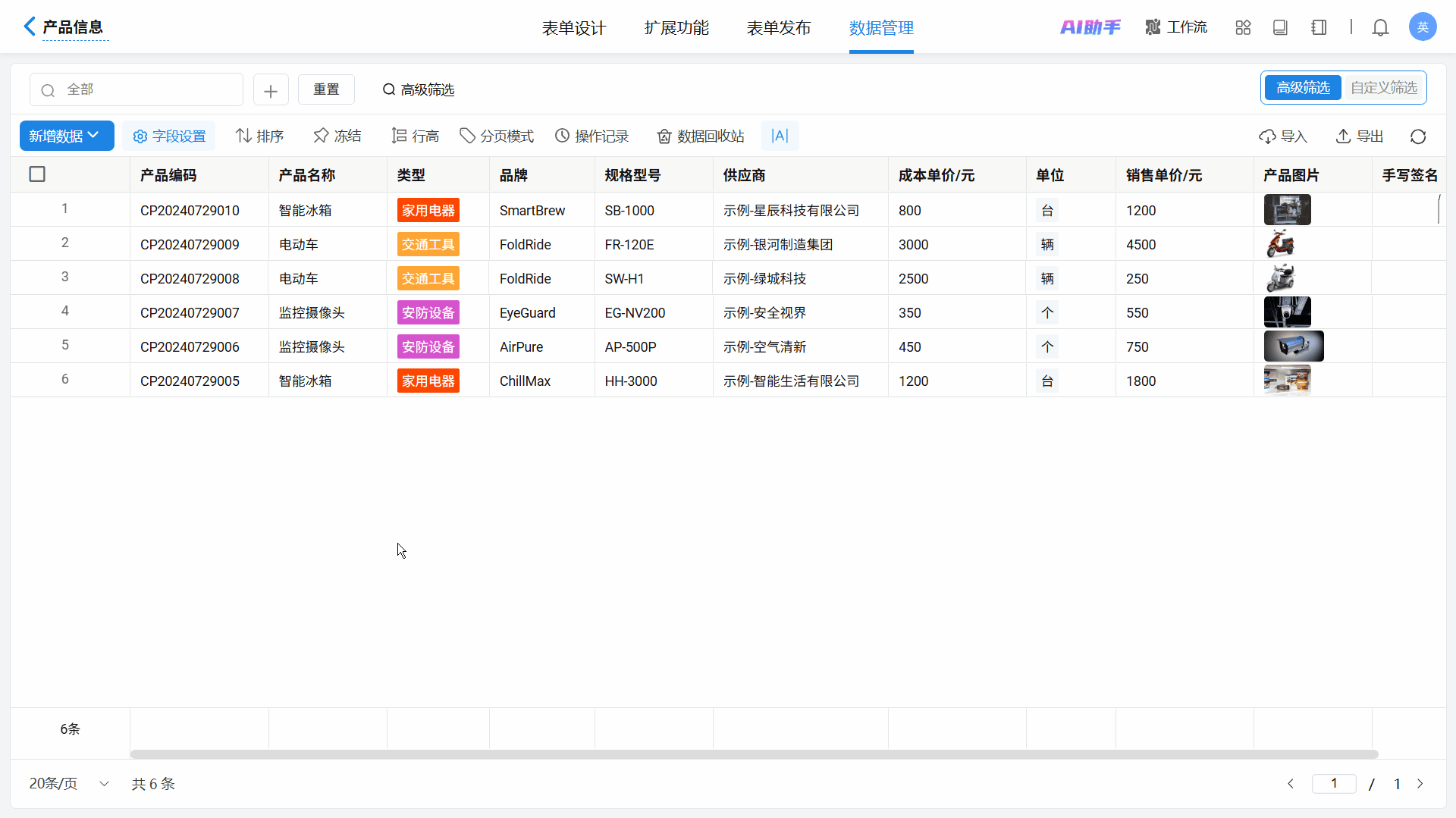Select 高级筛选 in the filter mode toggle

[x=1303, y=88]
